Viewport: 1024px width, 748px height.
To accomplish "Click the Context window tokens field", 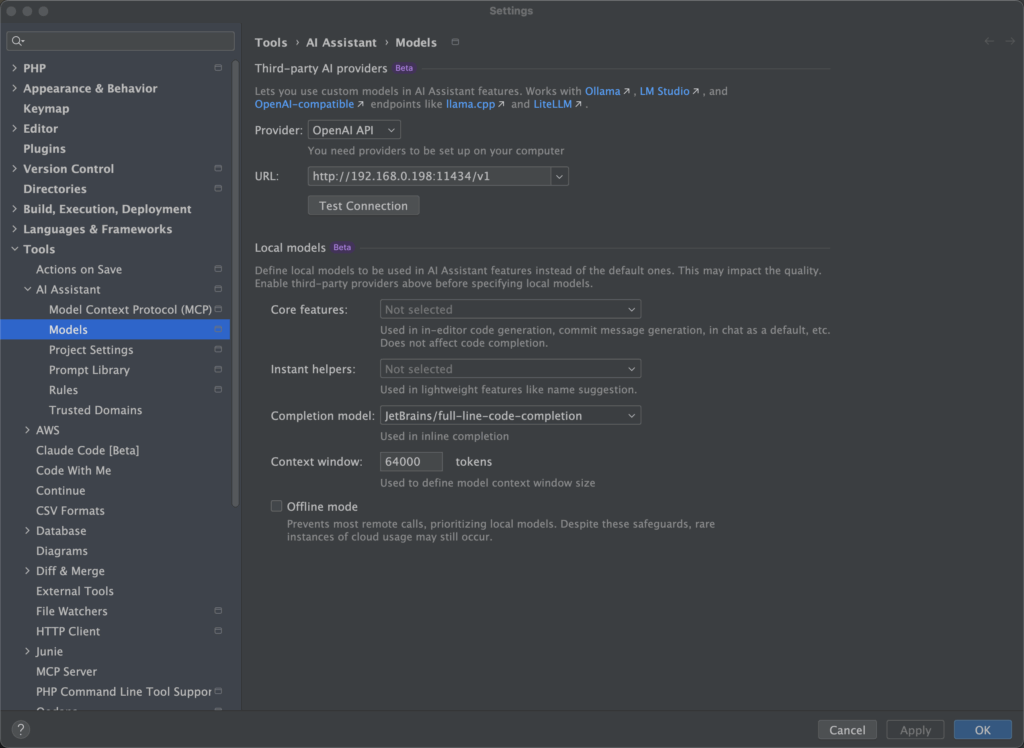I will pos(411,462).
